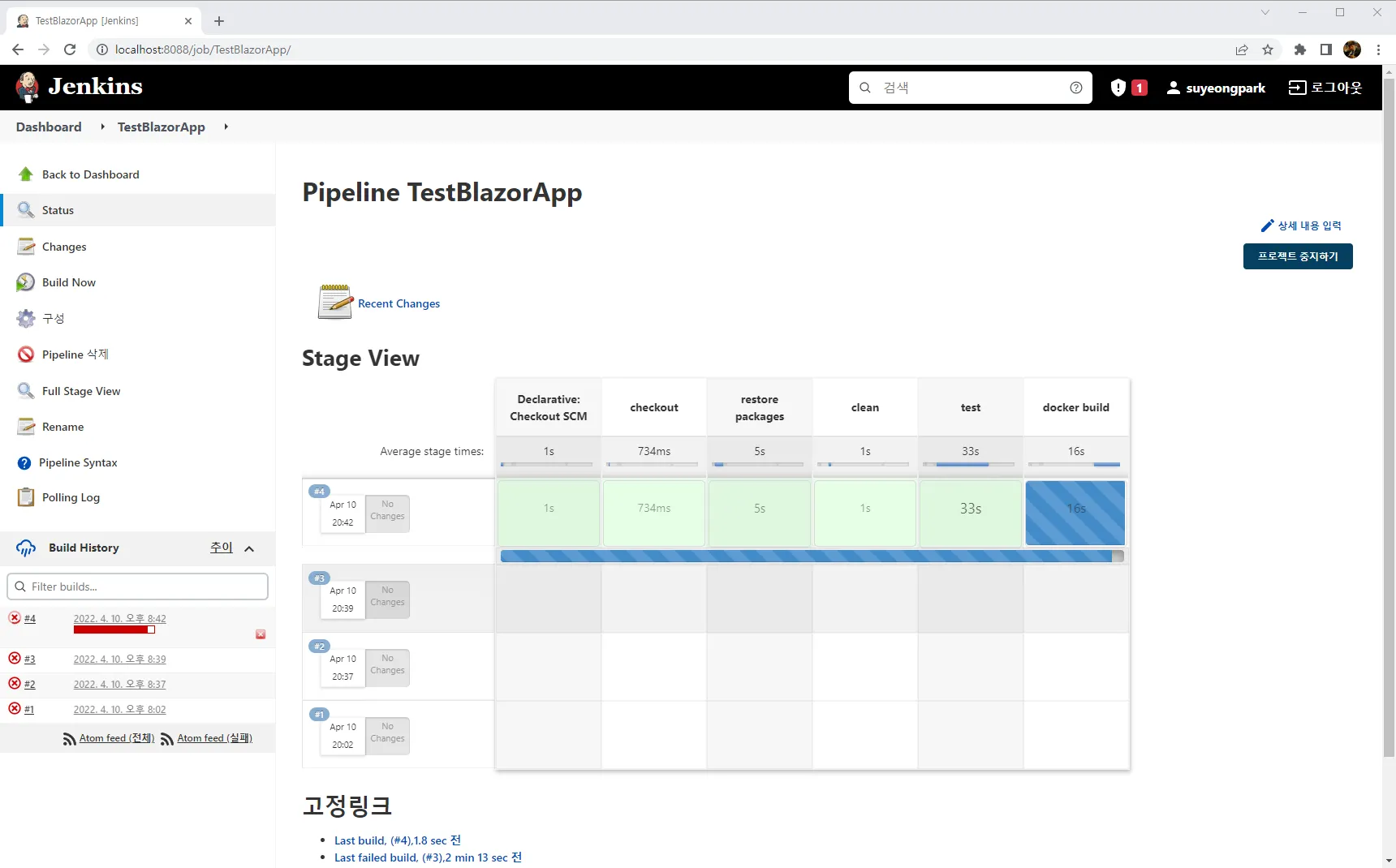Open the browser extensions puzzle icon
Screen dimensions: 1396x868
(1300, 49)
